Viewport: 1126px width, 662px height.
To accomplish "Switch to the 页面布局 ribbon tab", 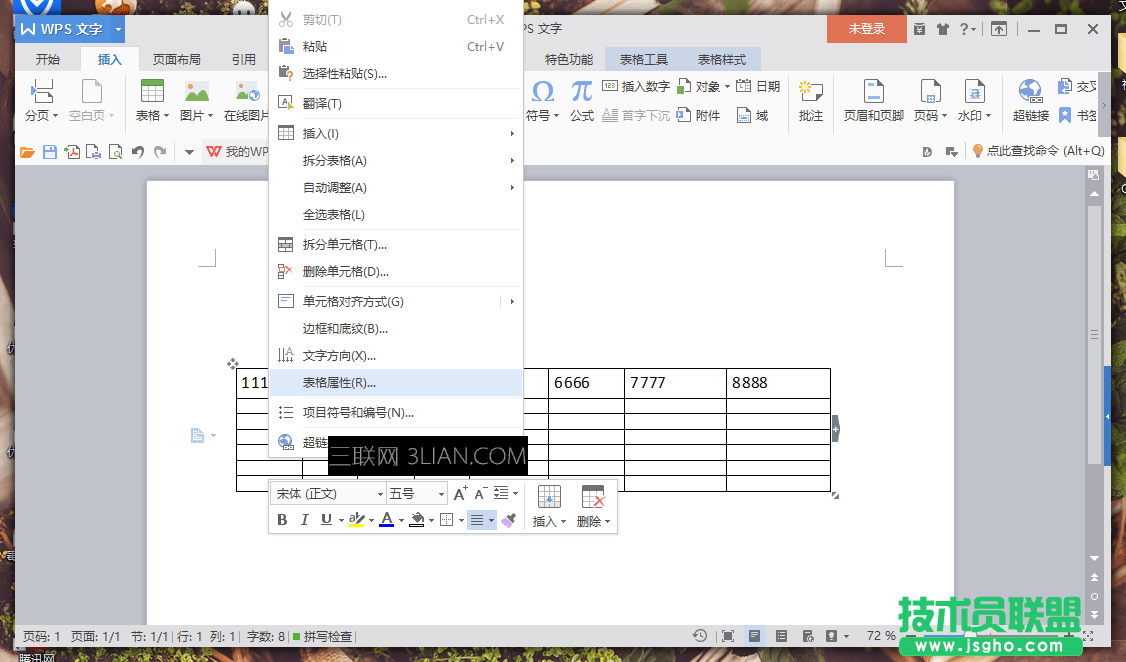I will point(177,58).
